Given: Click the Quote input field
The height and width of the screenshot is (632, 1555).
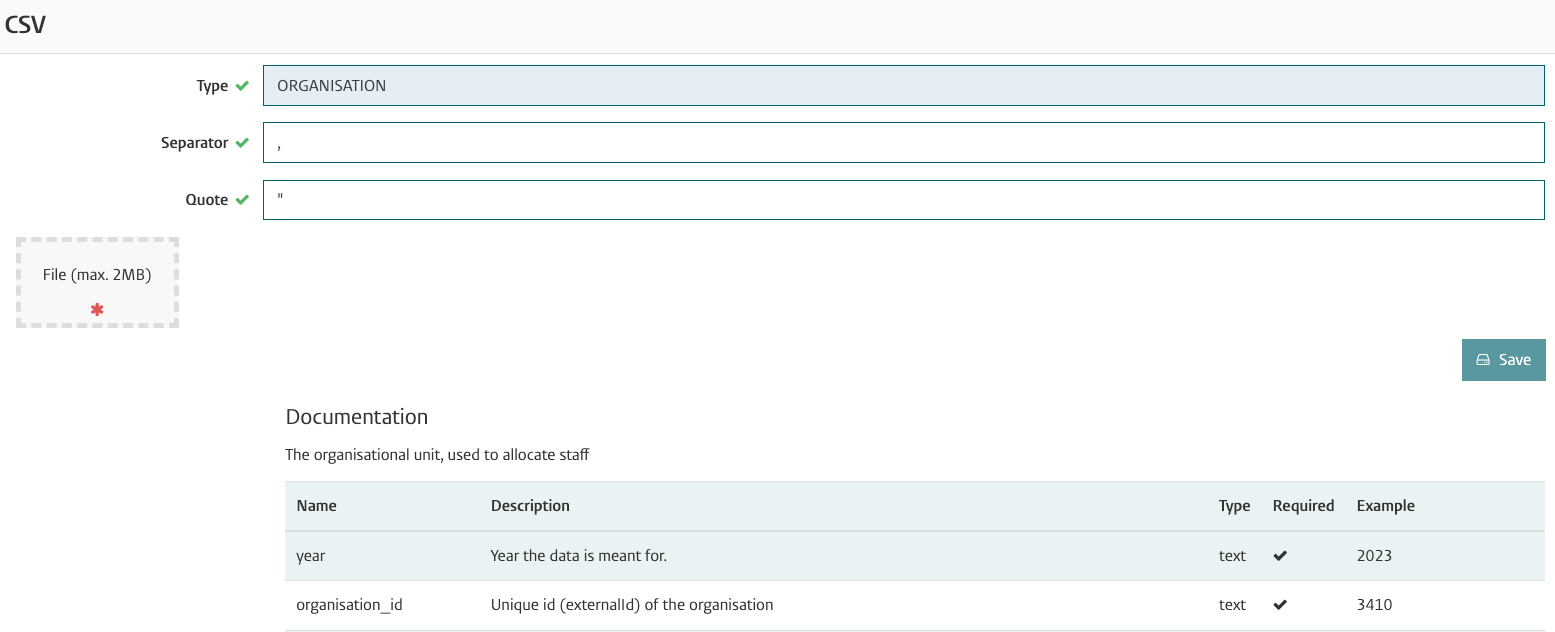Looking at the screenshot, I should (904, 200).
